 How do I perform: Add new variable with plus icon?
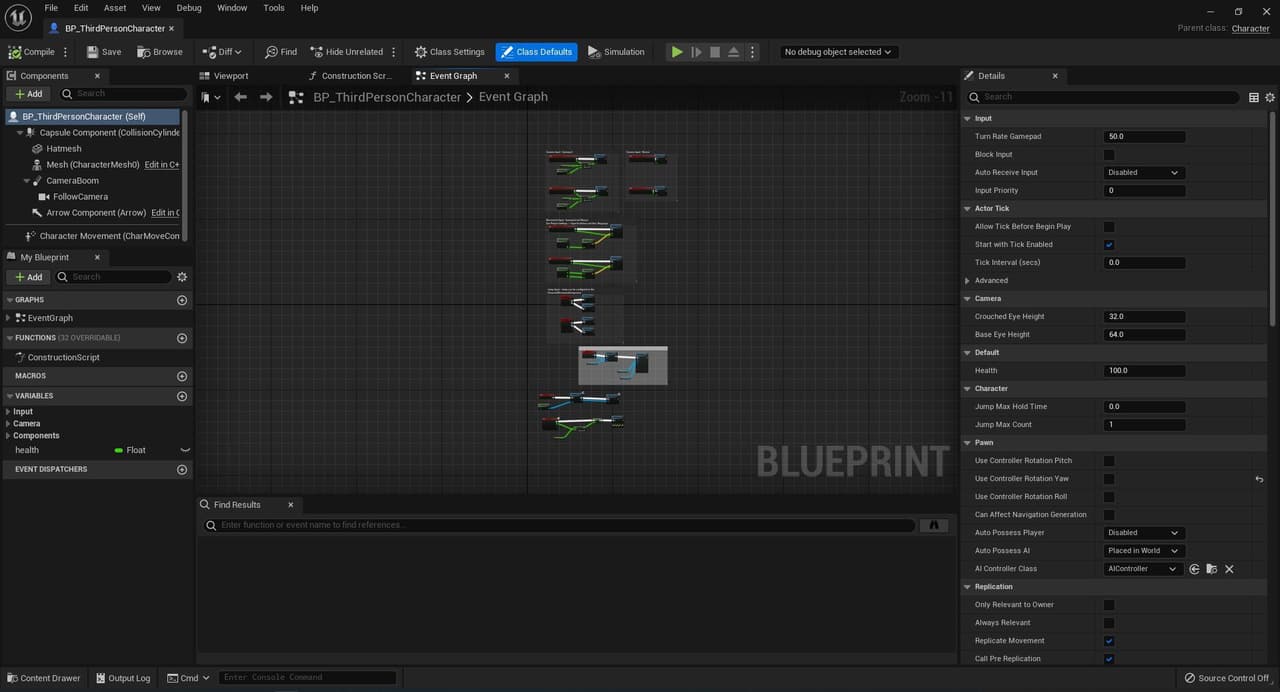pyautogui.click(x=182, y=396)
